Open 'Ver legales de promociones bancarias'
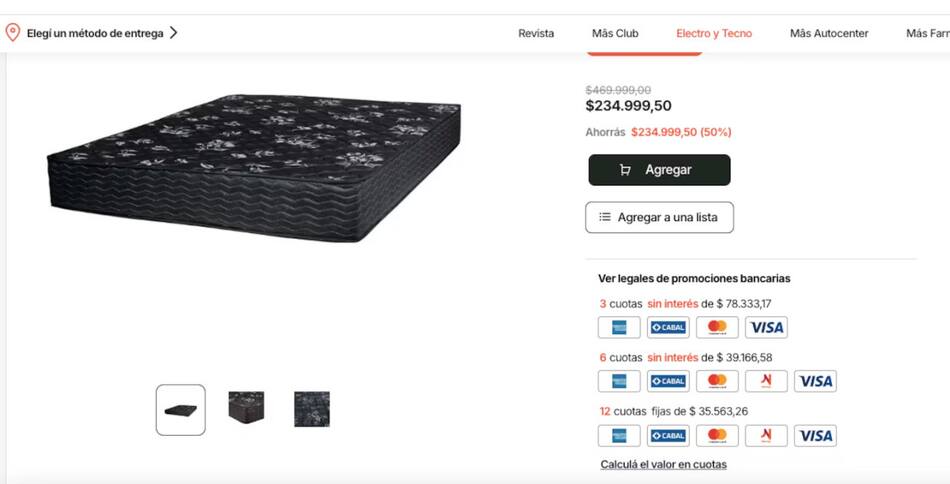 (694, 278)
